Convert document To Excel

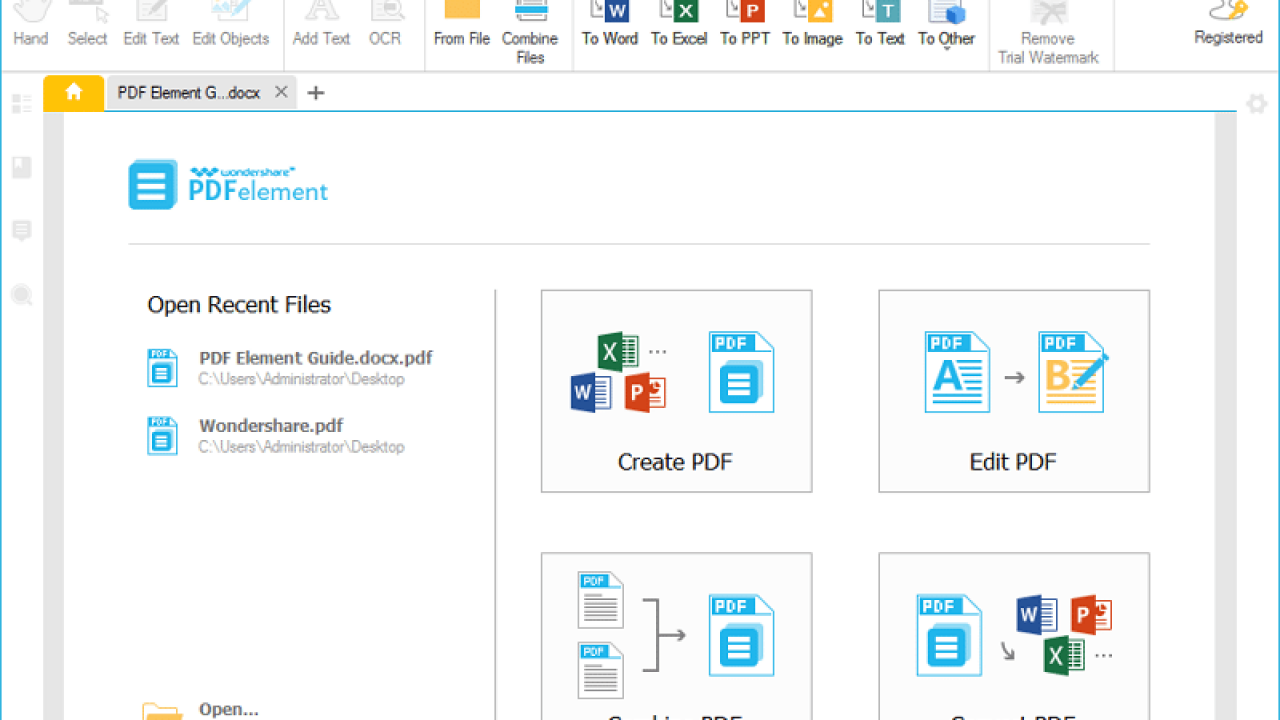679,25
